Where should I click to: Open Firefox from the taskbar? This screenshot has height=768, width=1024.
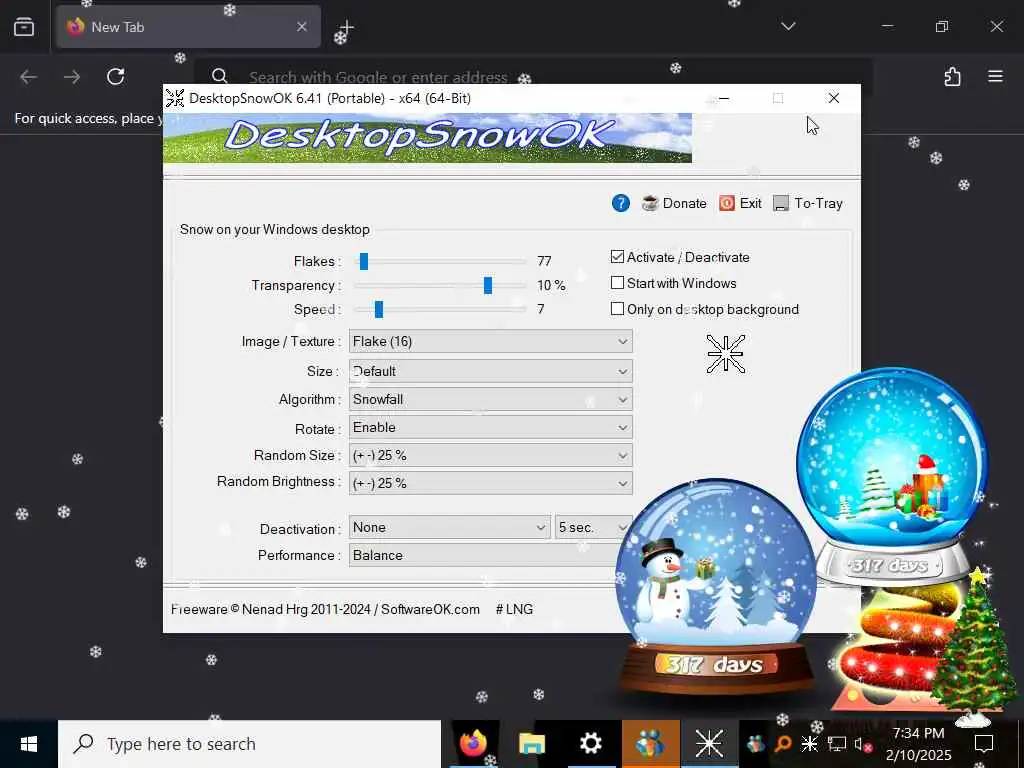click(473, 744)
